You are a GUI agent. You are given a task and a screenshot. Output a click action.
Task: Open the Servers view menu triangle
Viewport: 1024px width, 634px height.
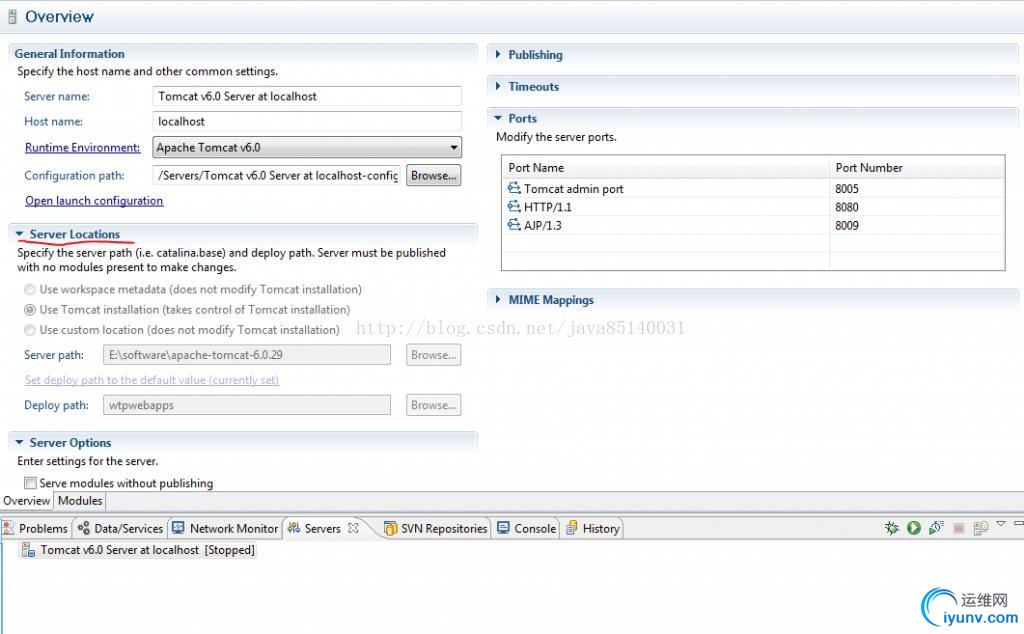(1000, 524)
